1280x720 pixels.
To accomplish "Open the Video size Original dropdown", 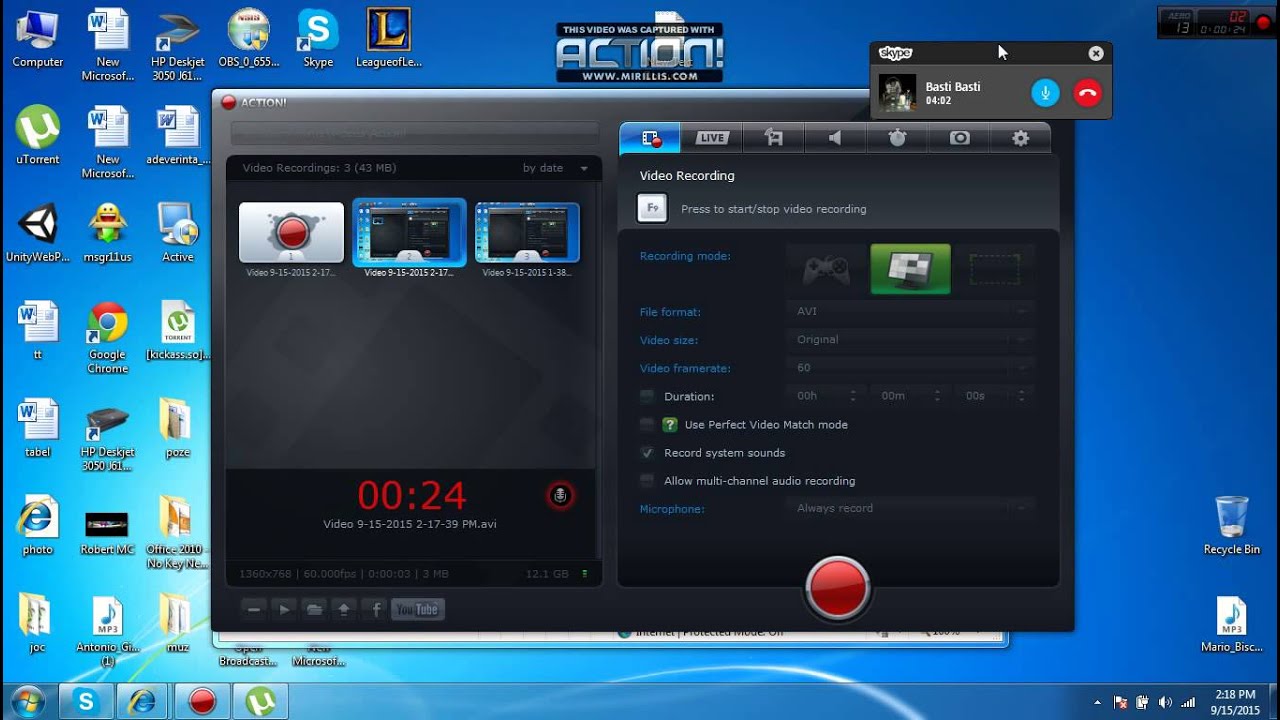I will [x=909, y=339].
